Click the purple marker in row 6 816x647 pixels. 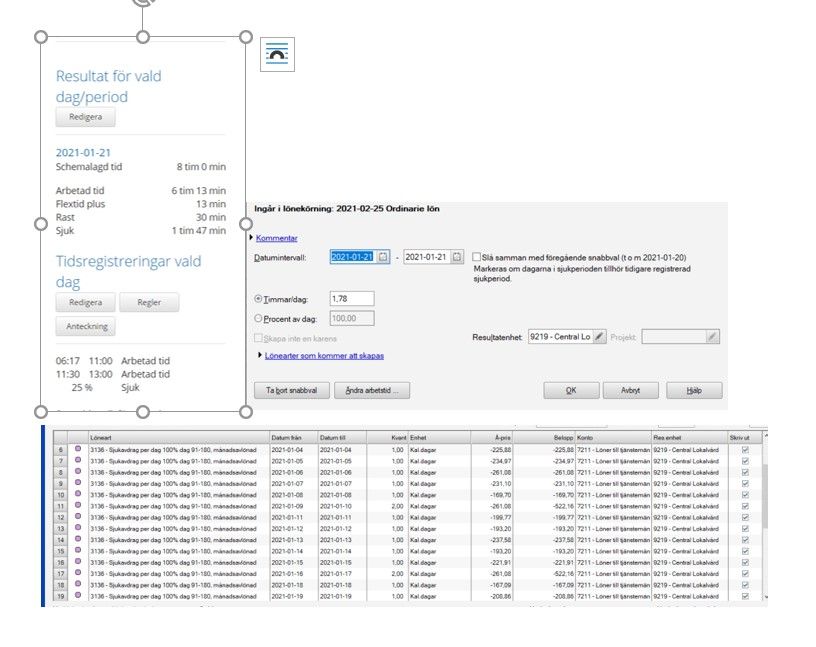78,449
